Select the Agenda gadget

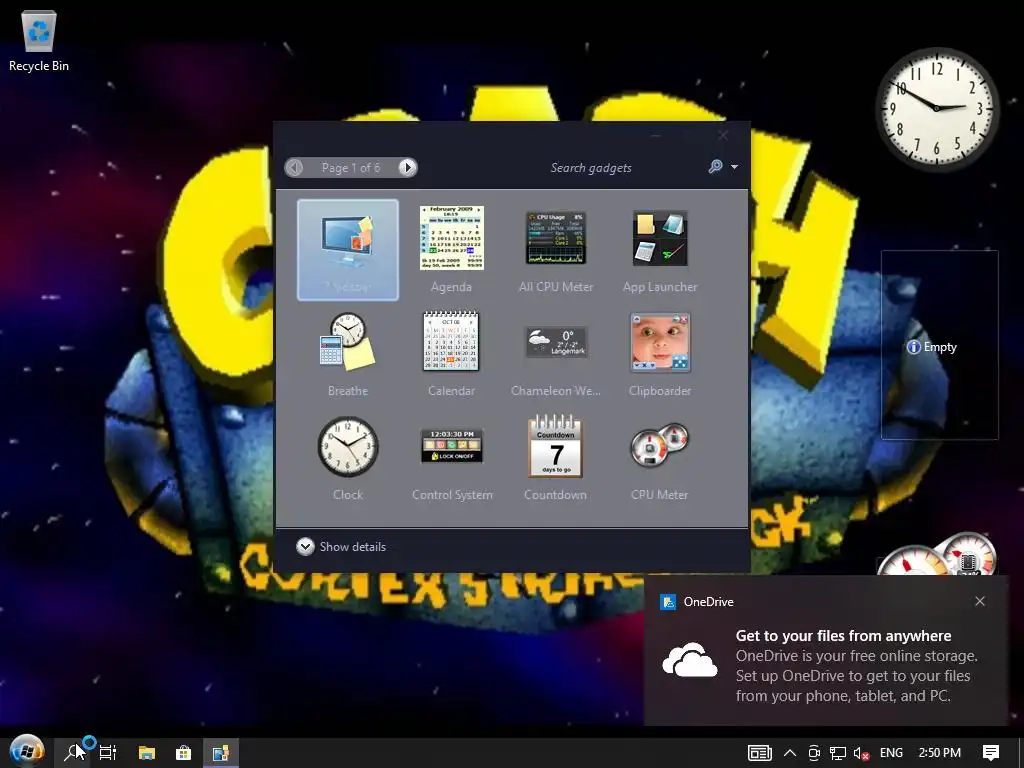pyautogui.click(x=451, y=249)
